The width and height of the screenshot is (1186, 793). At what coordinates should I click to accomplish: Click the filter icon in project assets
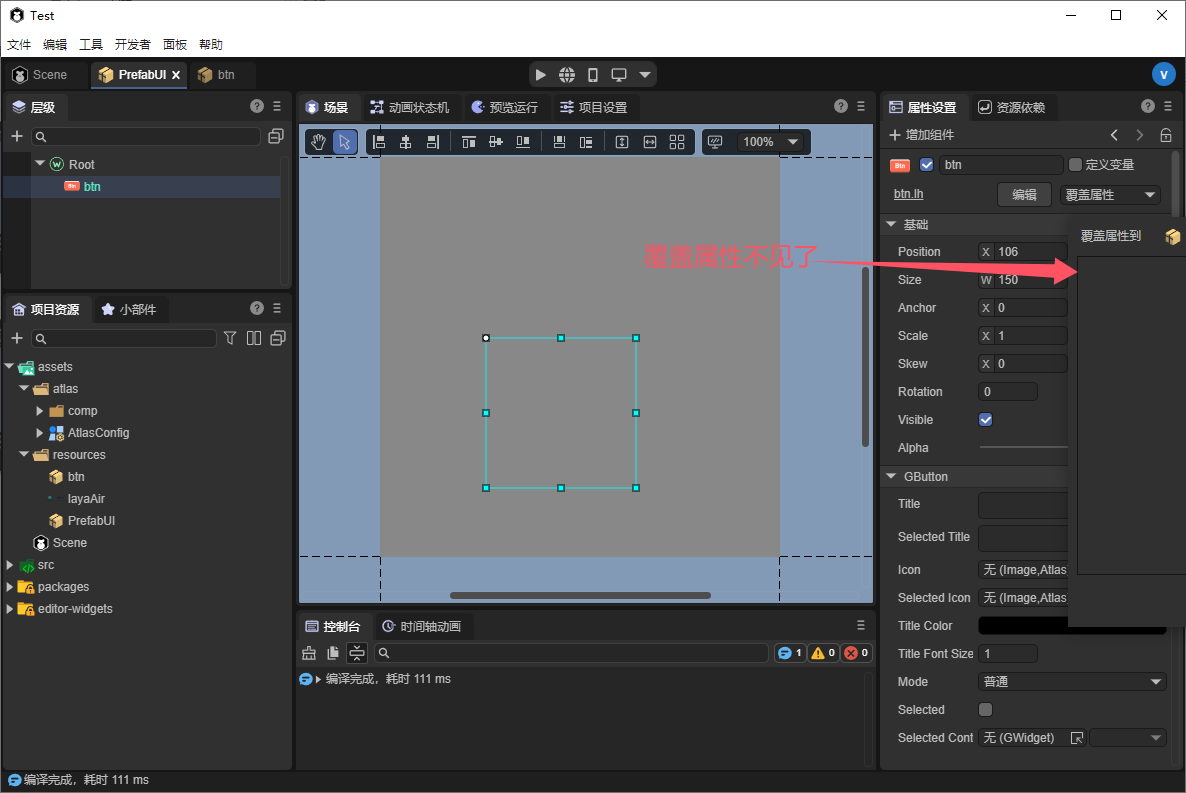click(230, 338)
